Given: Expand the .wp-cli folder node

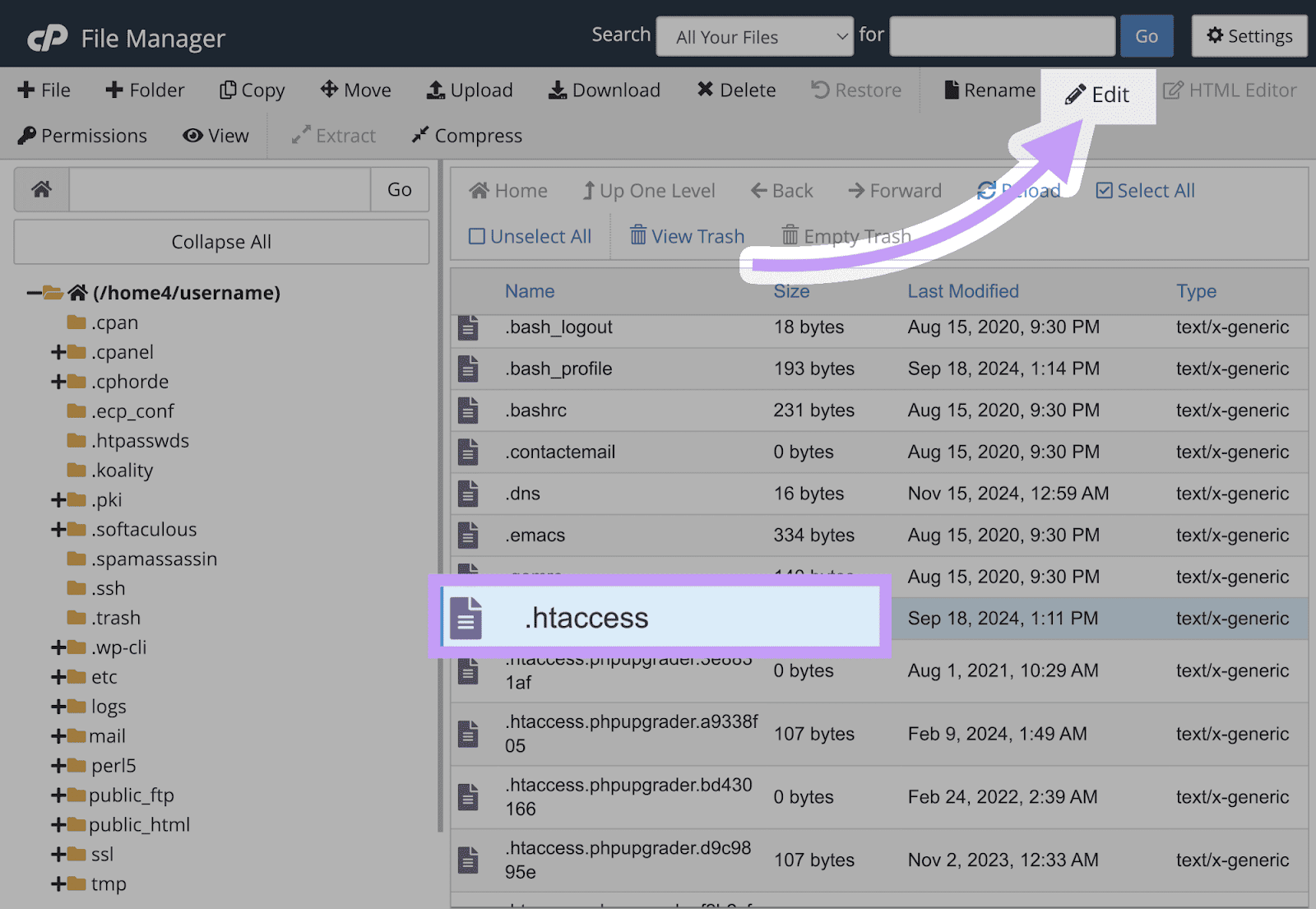Looking at the screenshot, I should [58, 647].
